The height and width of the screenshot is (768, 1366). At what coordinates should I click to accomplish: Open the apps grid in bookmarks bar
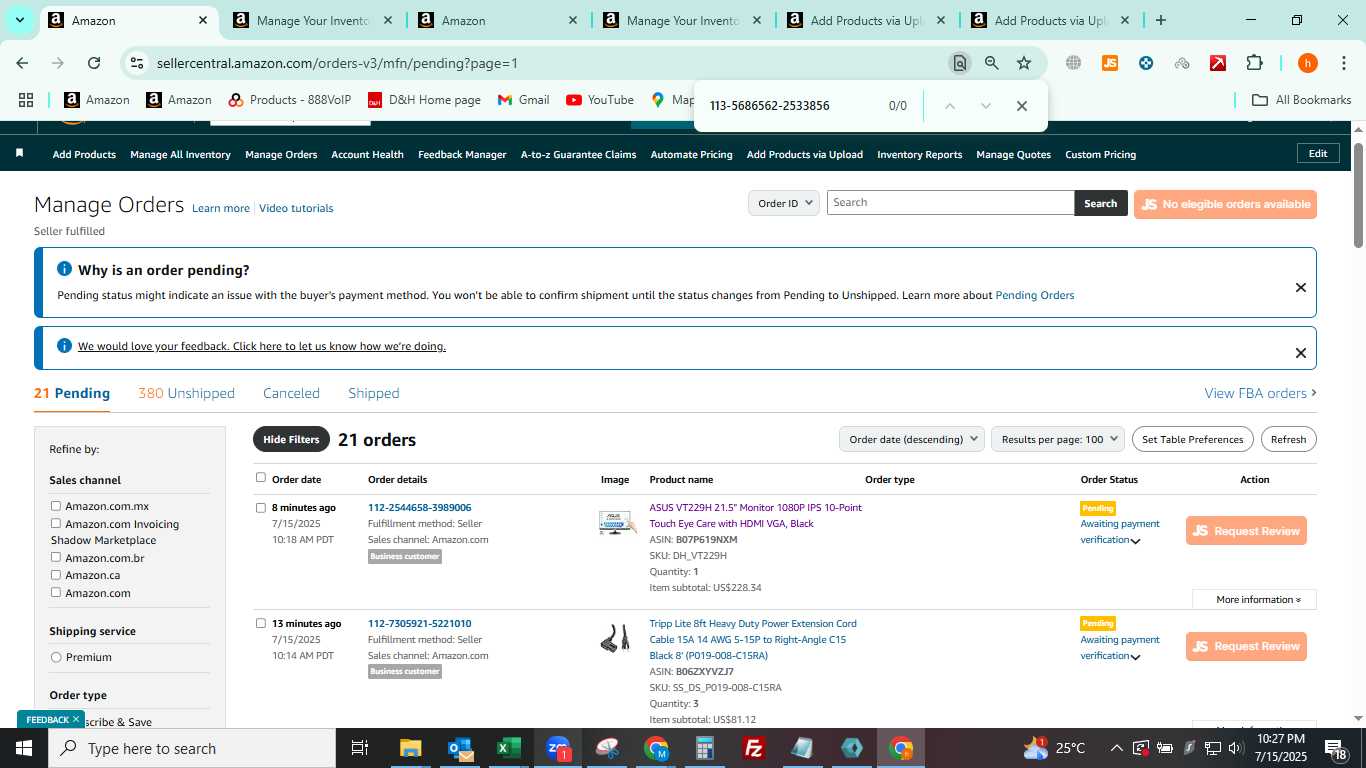click(26, 100)
